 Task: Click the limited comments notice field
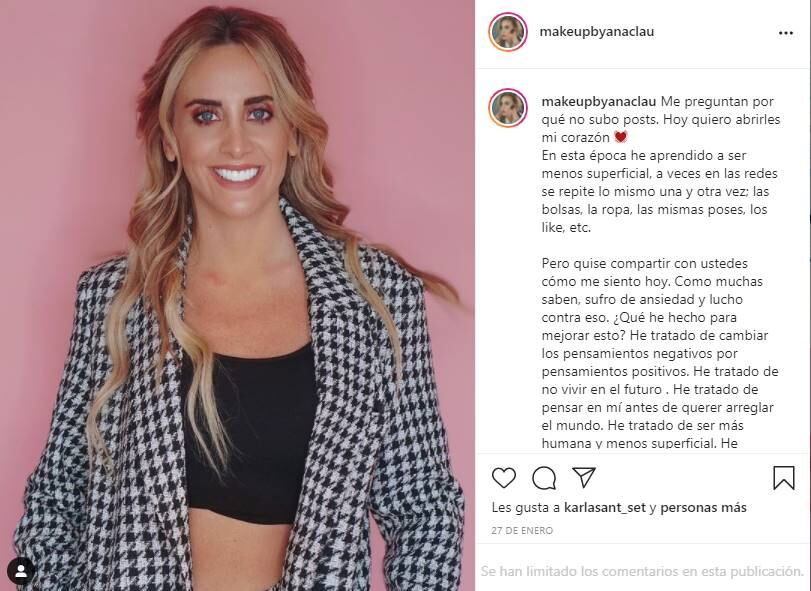tap(642, 571)
